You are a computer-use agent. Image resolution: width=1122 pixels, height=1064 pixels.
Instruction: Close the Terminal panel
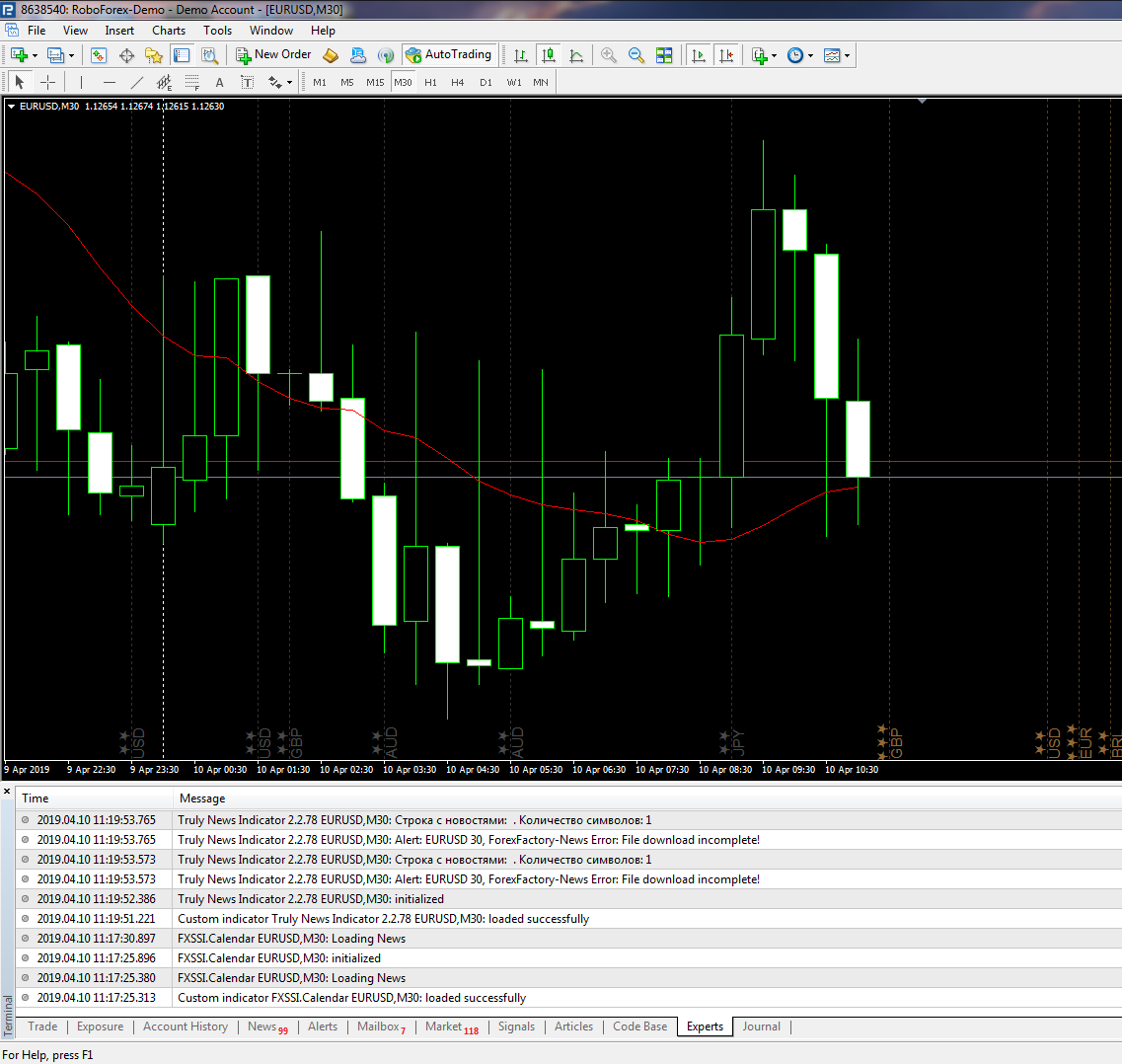7,792
